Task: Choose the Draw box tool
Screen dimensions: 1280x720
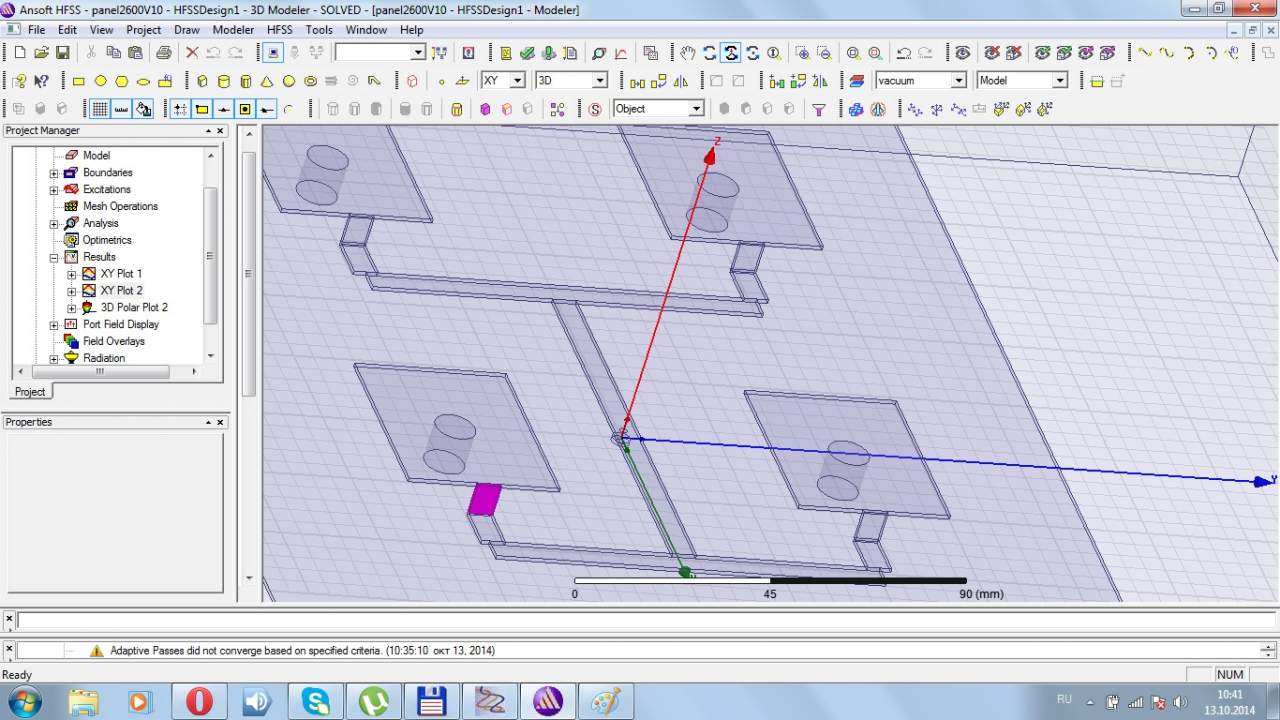Action: [202, 81]
